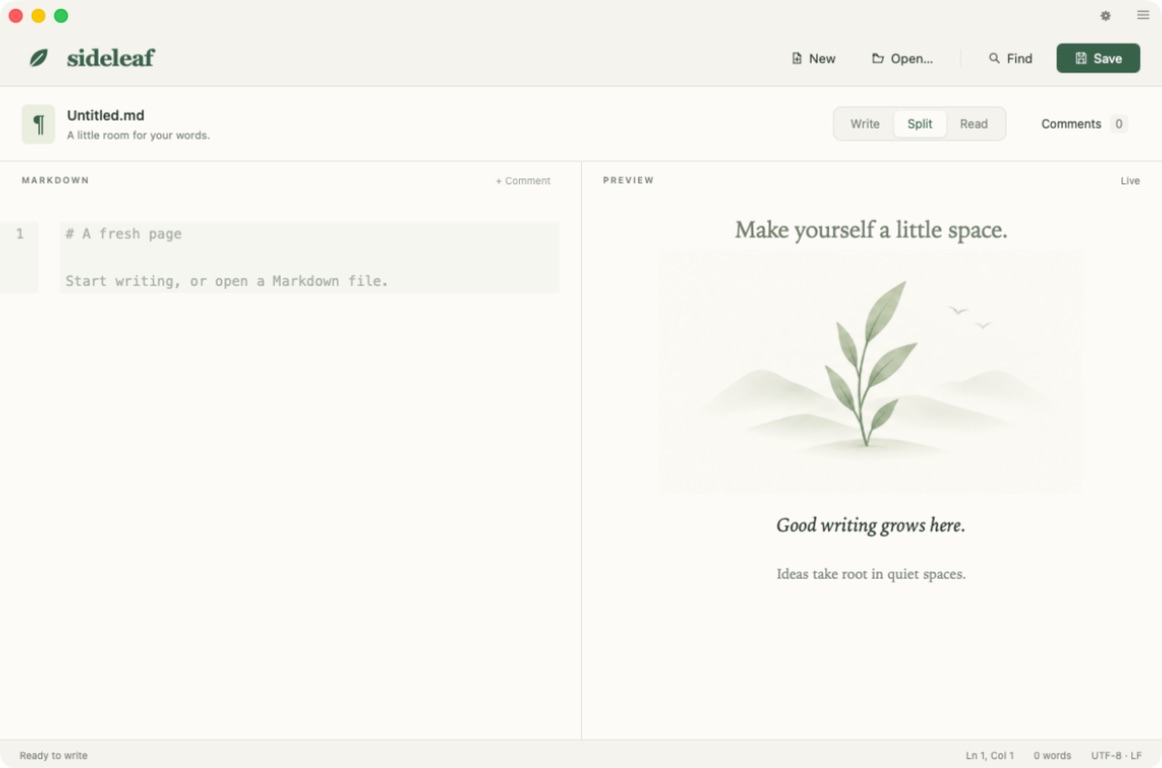The width and height of the screenshot is (1162, 768).
Task: Click the MARKDOWN panel label
Action: pyautogui.click(x=55, y=180)
